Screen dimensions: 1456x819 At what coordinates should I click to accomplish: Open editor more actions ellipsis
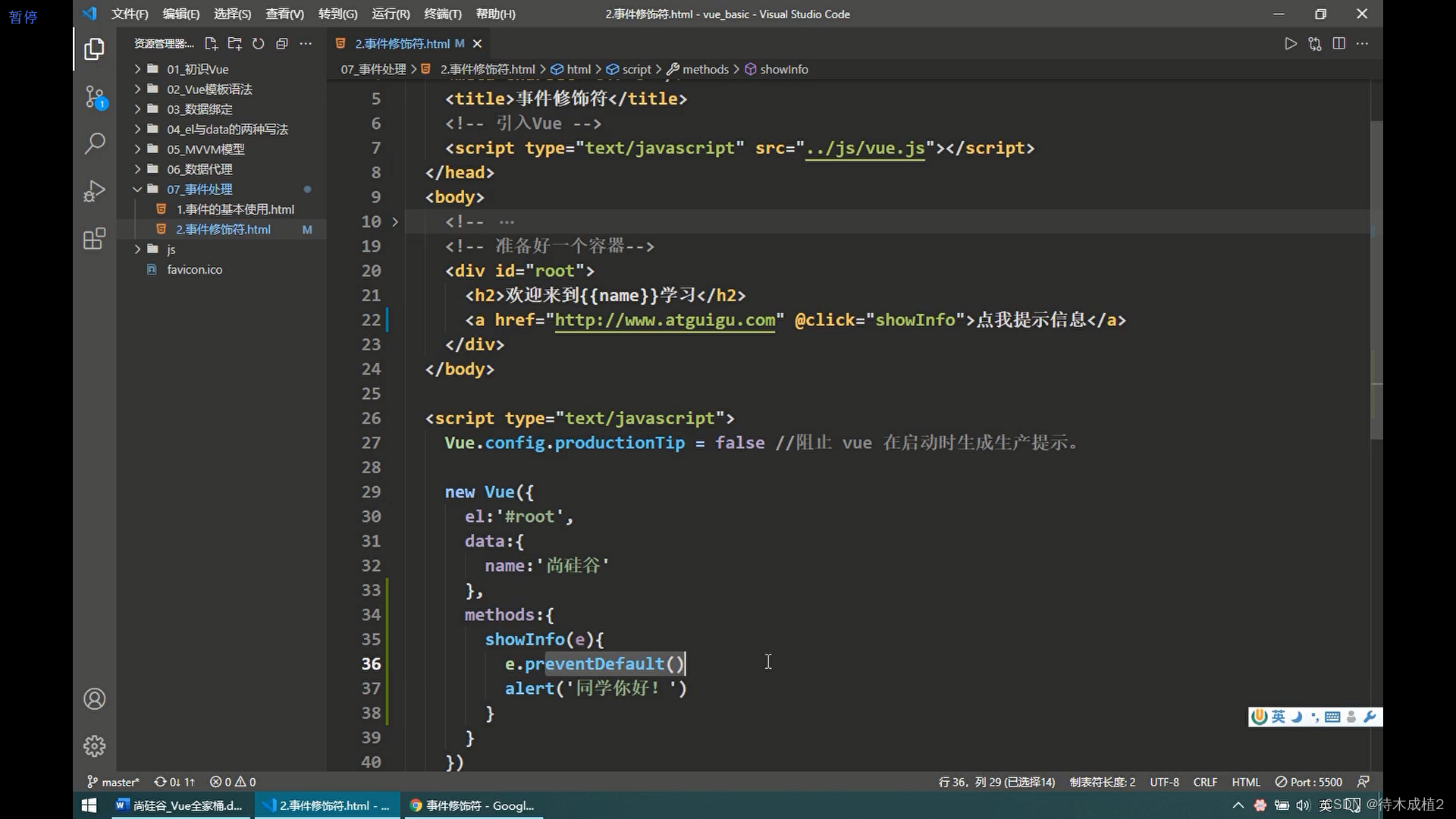click(x=1363, y=44)
